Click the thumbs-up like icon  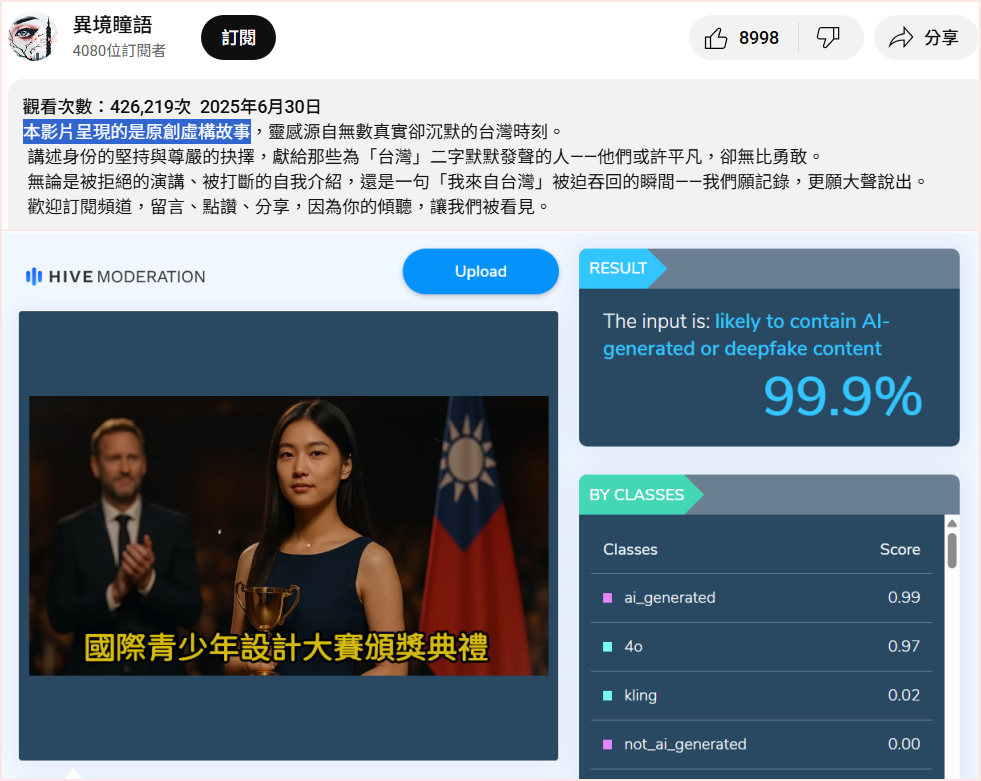(715, 38)
